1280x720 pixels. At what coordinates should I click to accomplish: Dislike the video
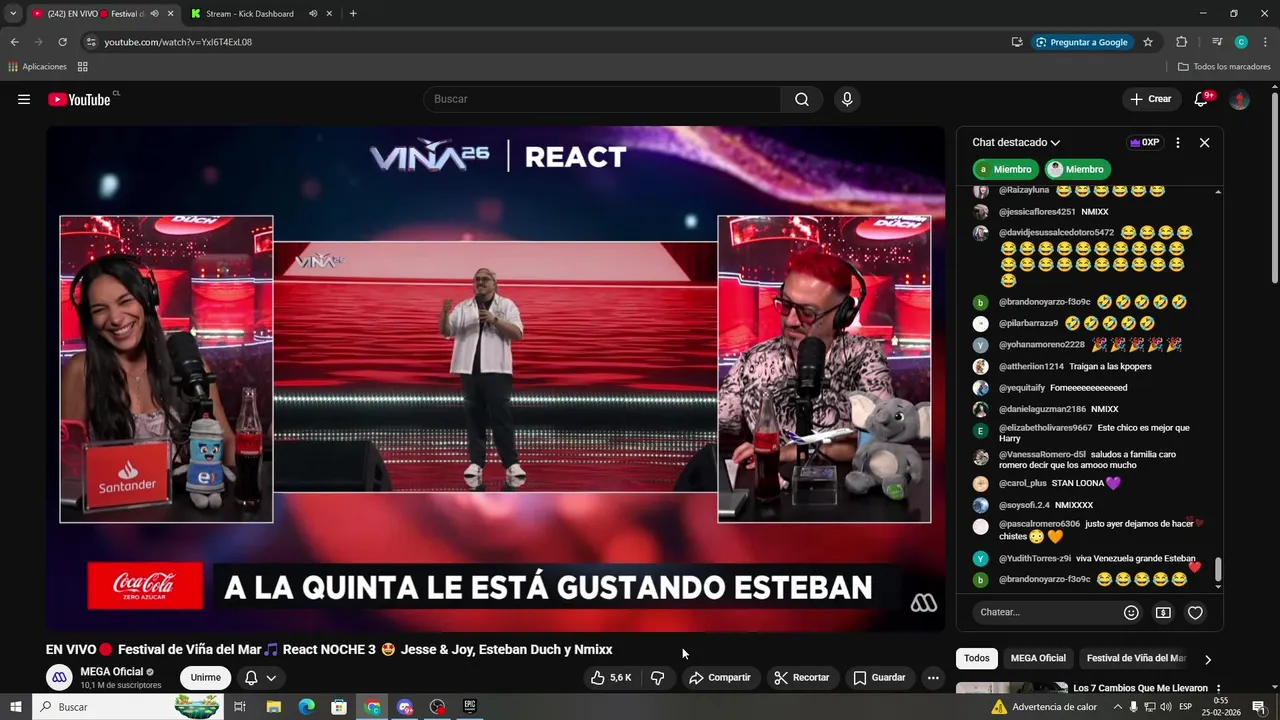tap(658, 677)
